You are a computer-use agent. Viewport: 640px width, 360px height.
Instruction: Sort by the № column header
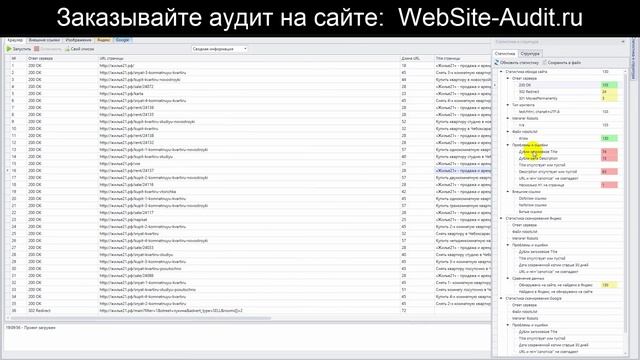point(18,58)
